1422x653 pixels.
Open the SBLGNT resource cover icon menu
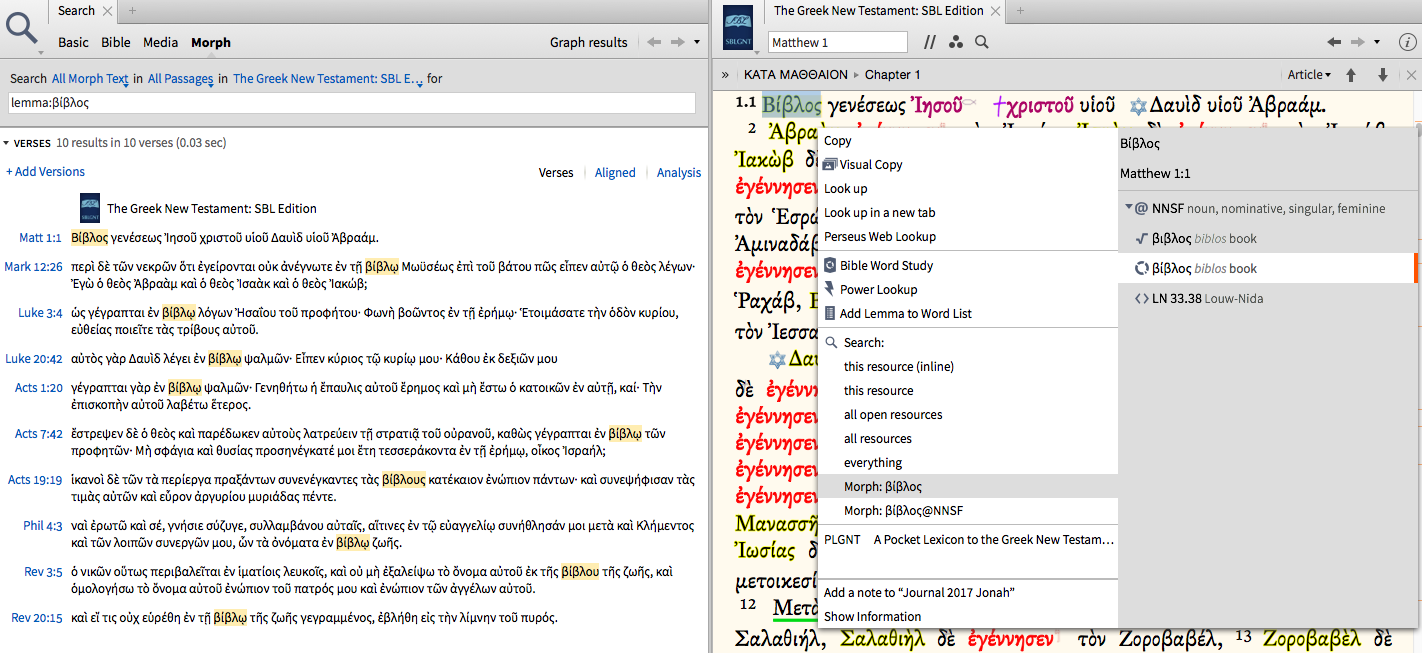point(737,28)
